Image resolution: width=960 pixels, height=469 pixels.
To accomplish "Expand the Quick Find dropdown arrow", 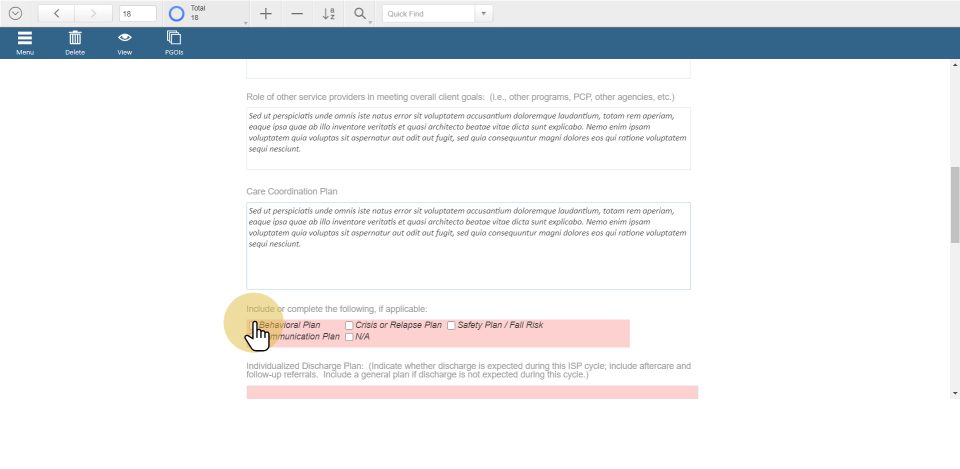I will click(x=484, y=14).
